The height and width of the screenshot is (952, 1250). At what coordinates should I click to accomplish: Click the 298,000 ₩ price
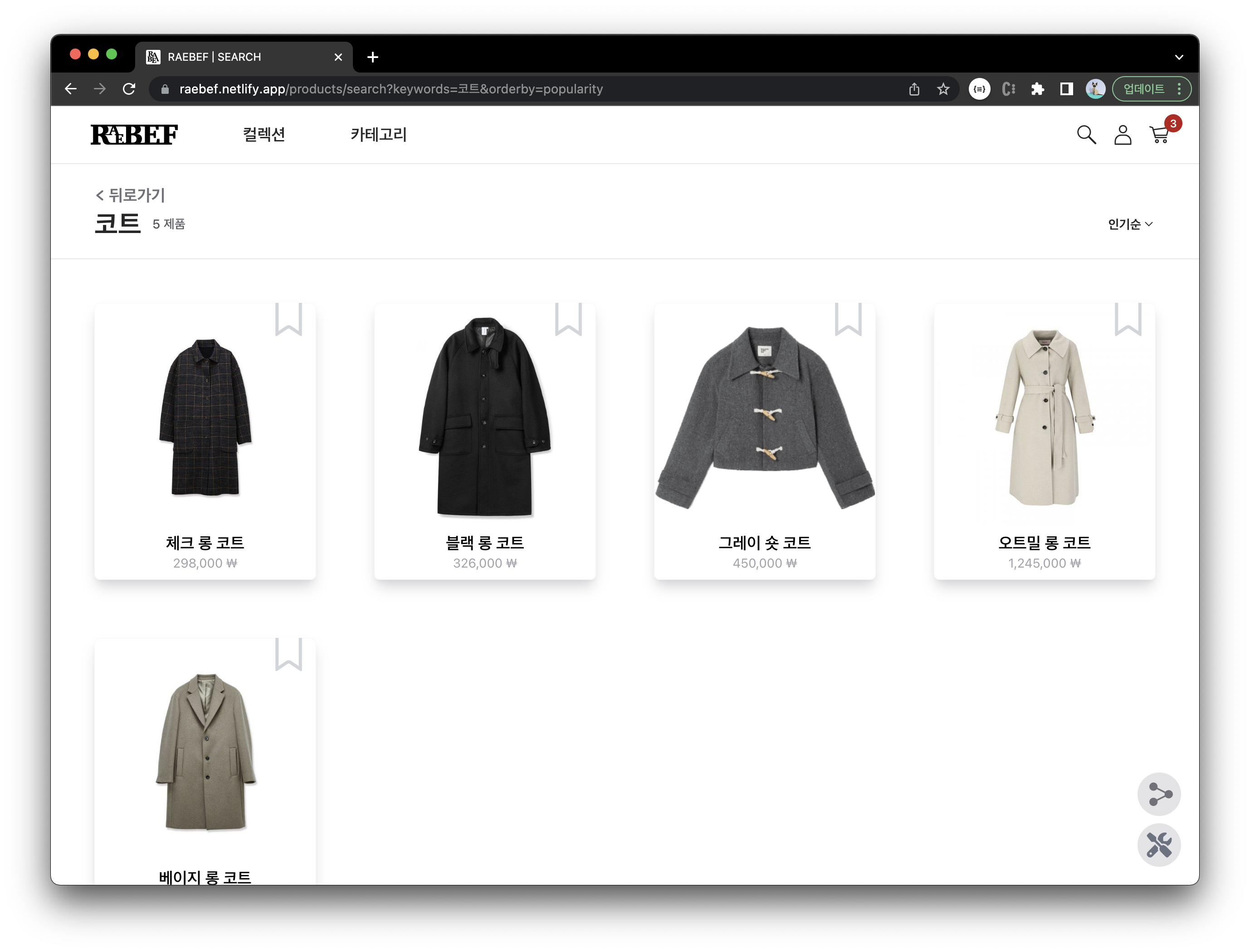pos(205,563)
